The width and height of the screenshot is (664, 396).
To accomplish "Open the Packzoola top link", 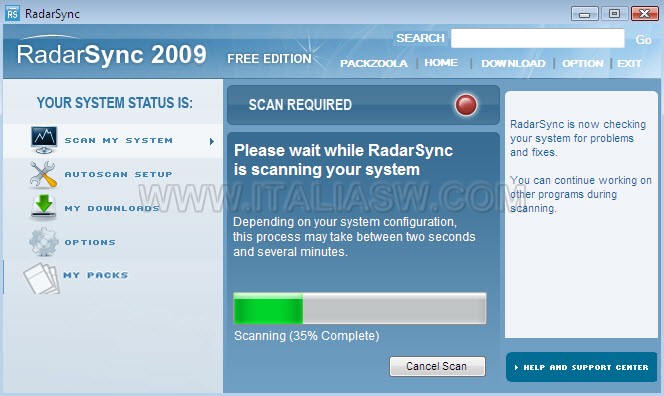I will (x=374, y=64).
